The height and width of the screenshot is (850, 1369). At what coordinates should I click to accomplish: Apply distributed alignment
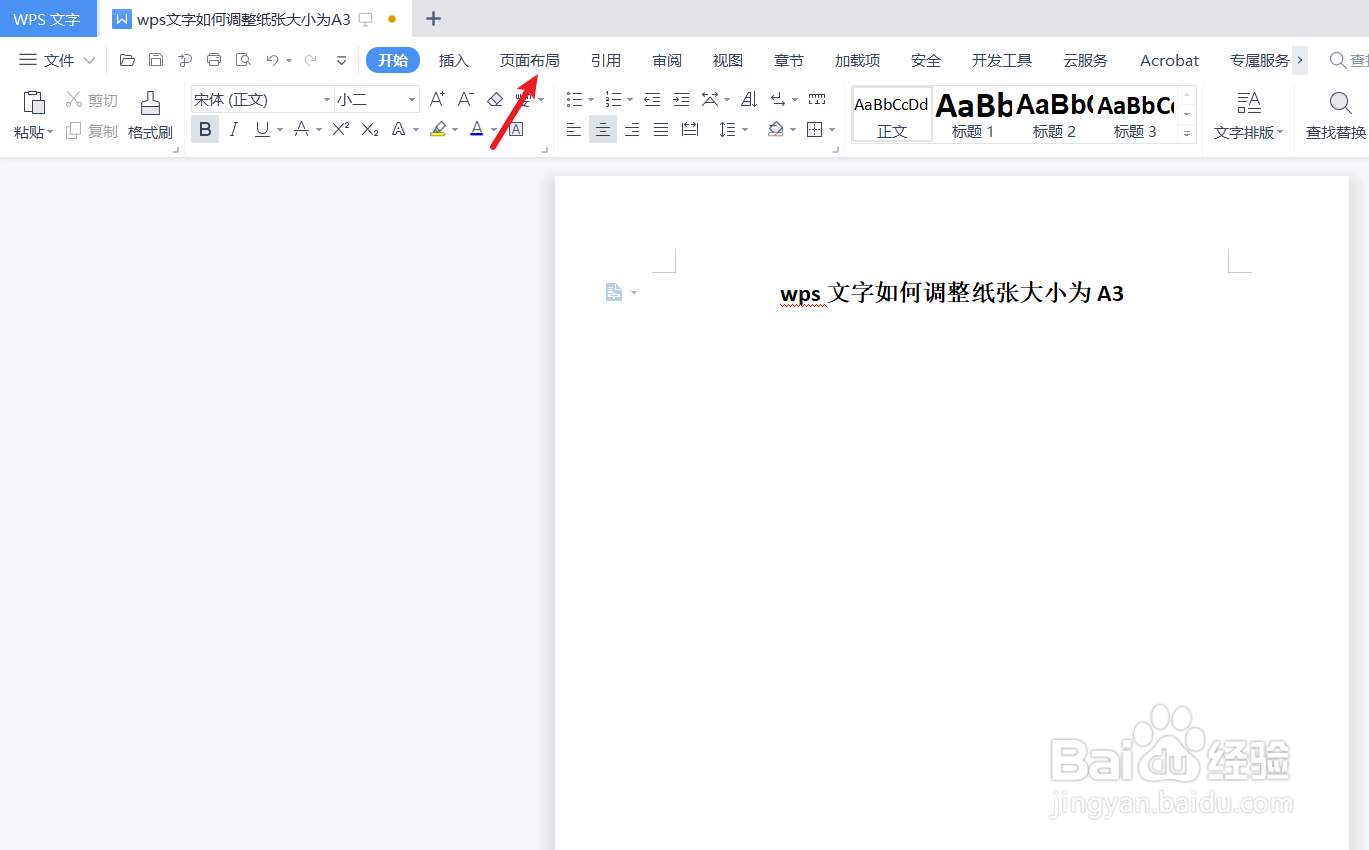(690, 129)
